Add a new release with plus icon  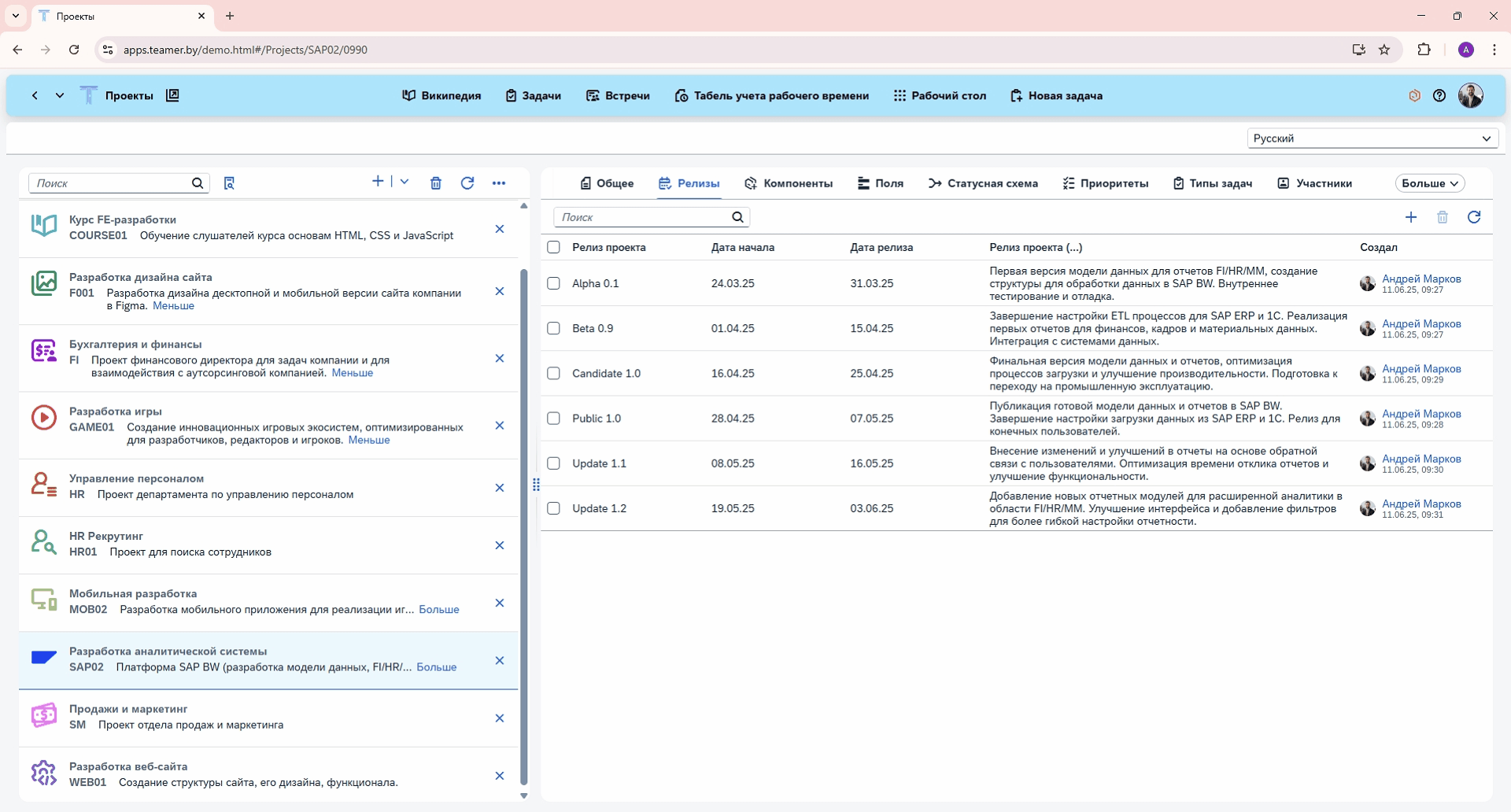tap(1411, 217)
